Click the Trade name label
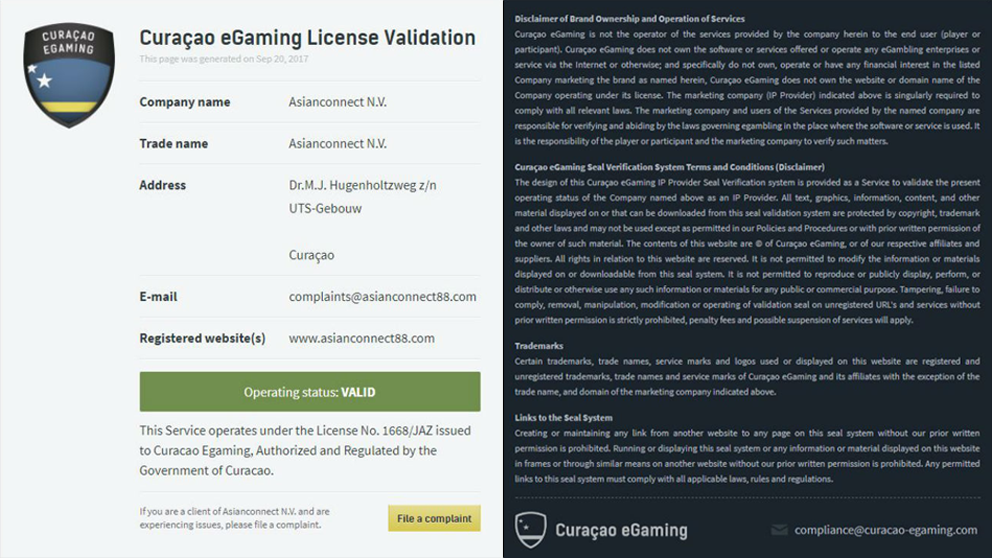Screen dimensions: 992x558 [x=174, y=144]
